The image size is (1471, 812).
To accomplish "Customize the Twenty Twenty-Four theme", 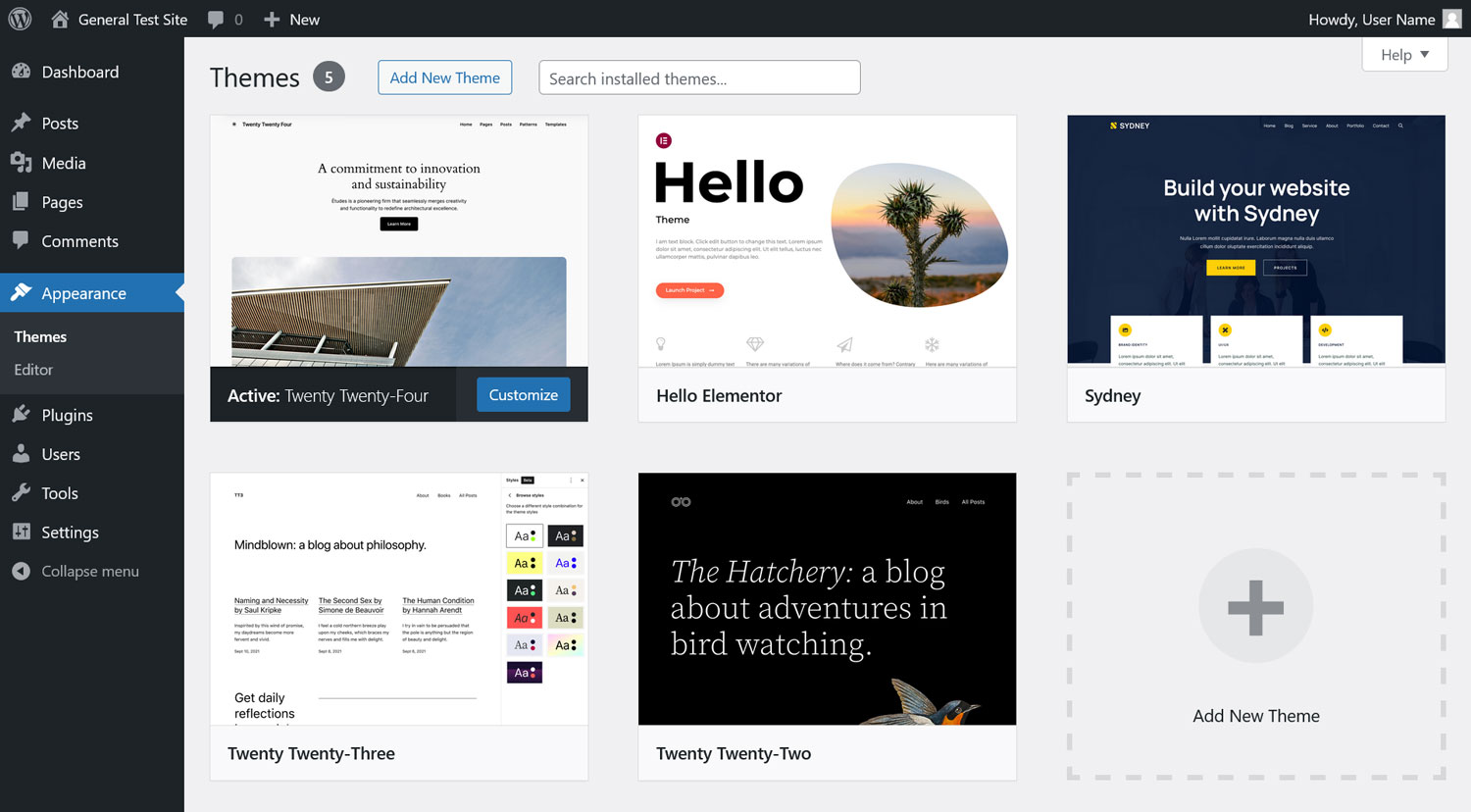I will click(523, 394).
